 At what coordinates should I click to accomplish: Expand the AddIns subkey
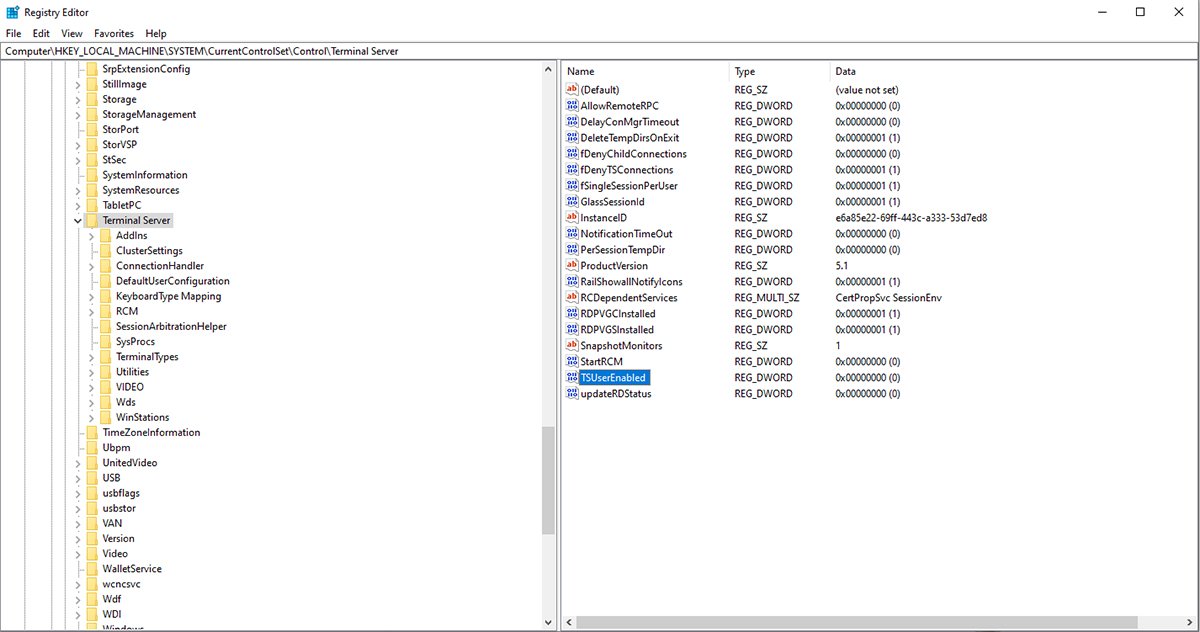[91, 235]
